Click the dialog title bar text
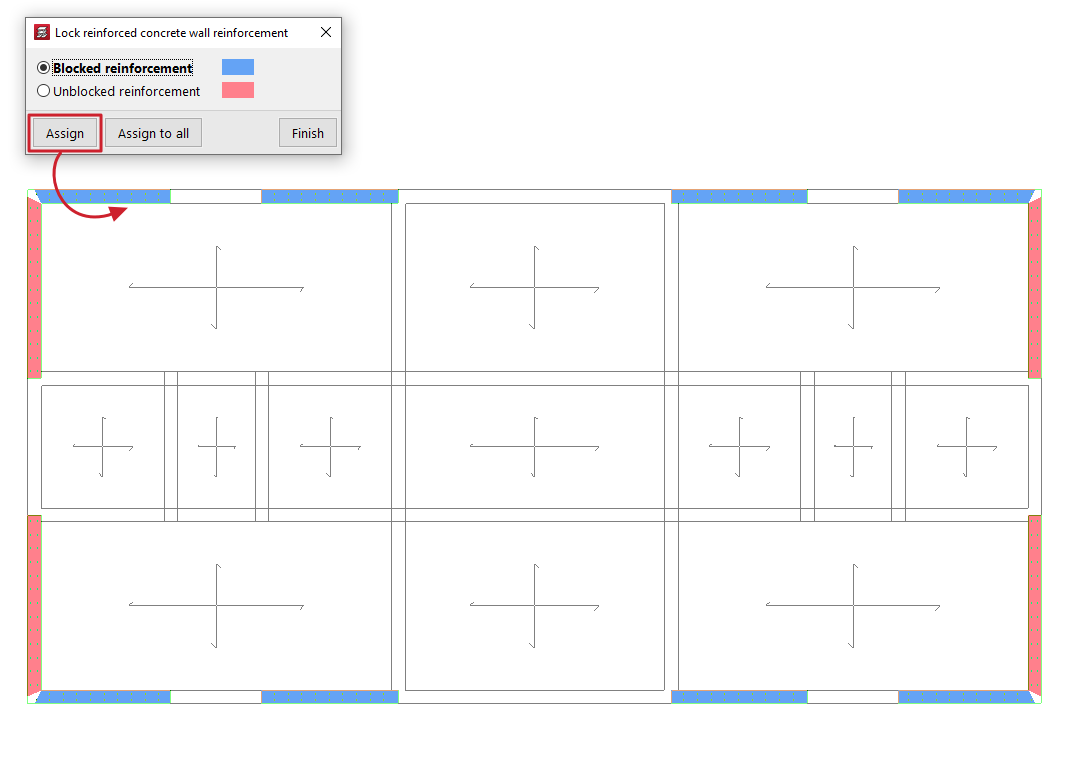This screenshot has width=1070, height=757. click(x=171, y=33)
